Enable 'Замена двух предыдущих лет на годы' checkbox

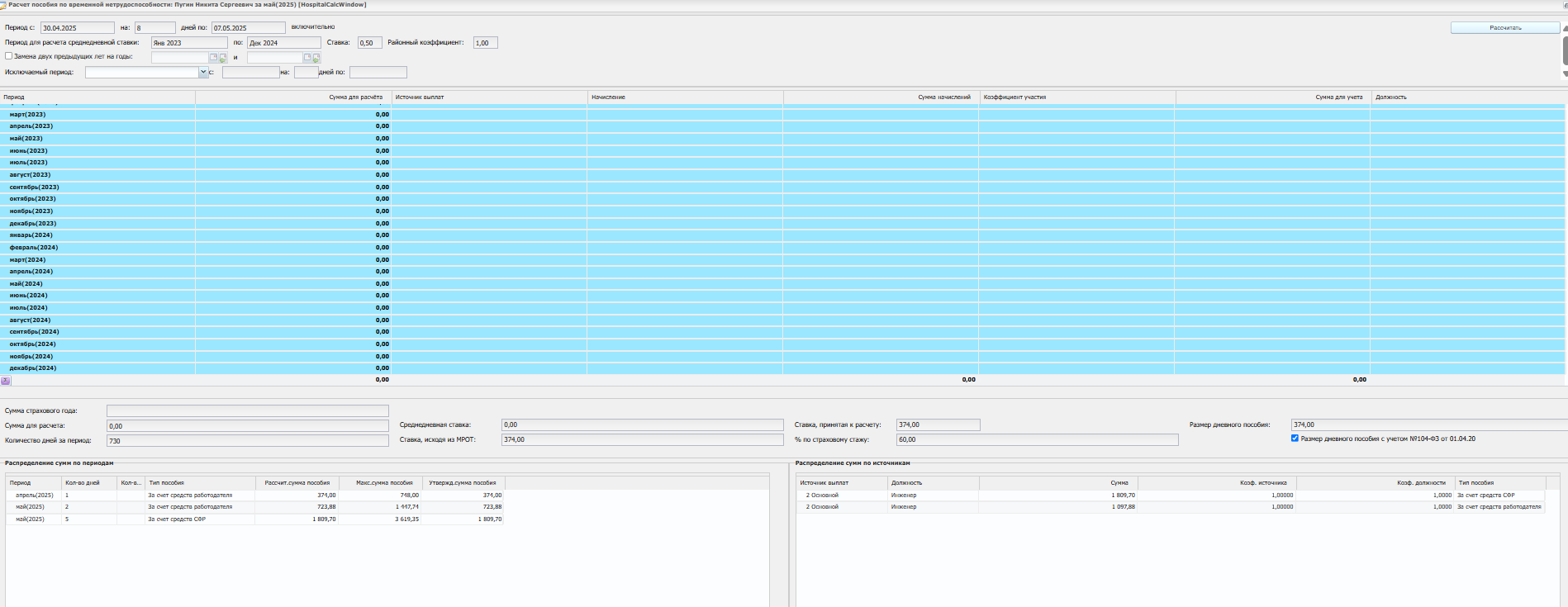[x=9, y=56]
